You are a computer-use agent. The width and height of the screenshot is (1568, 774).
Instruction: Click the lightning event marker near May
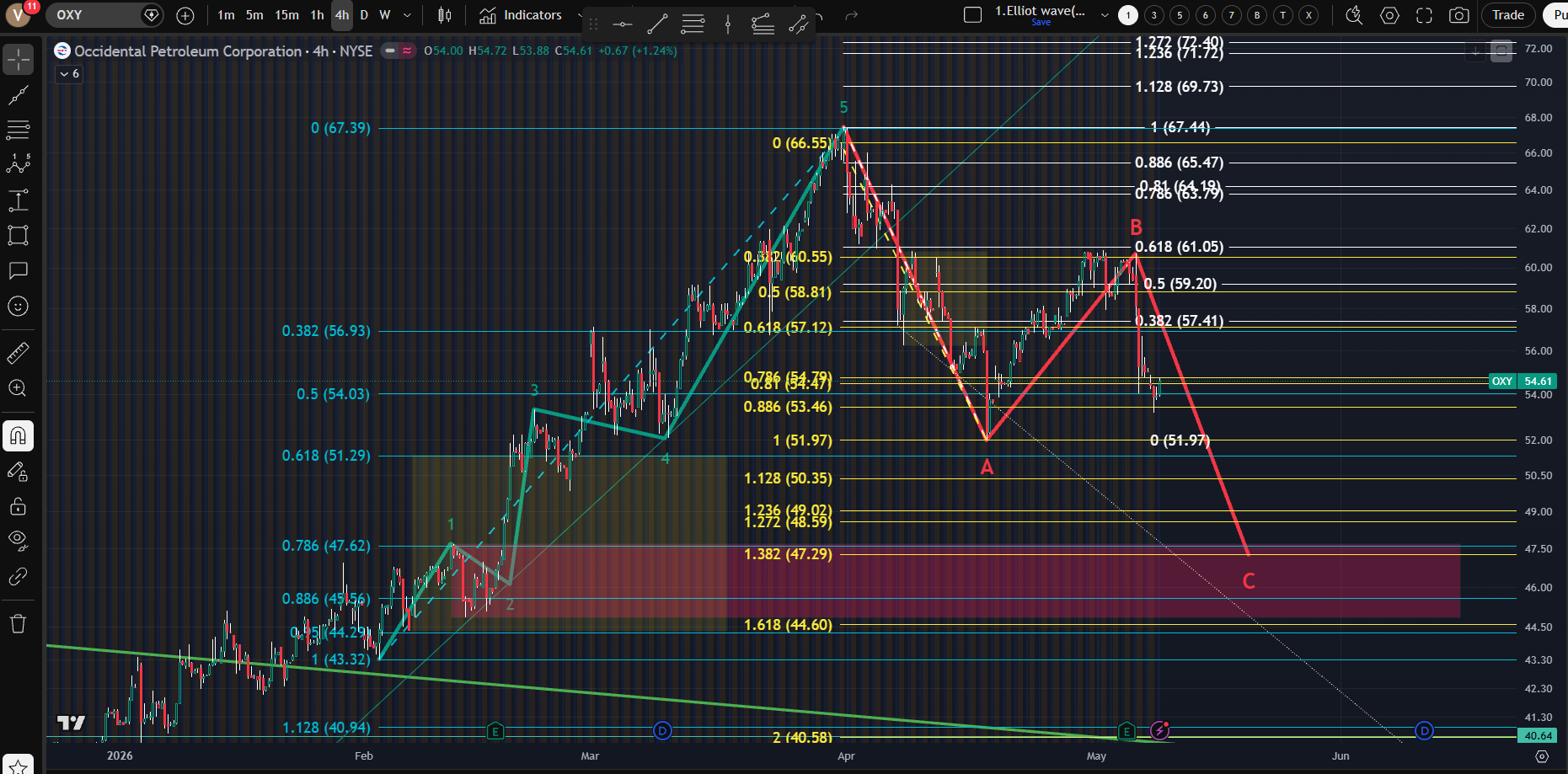1160,730
